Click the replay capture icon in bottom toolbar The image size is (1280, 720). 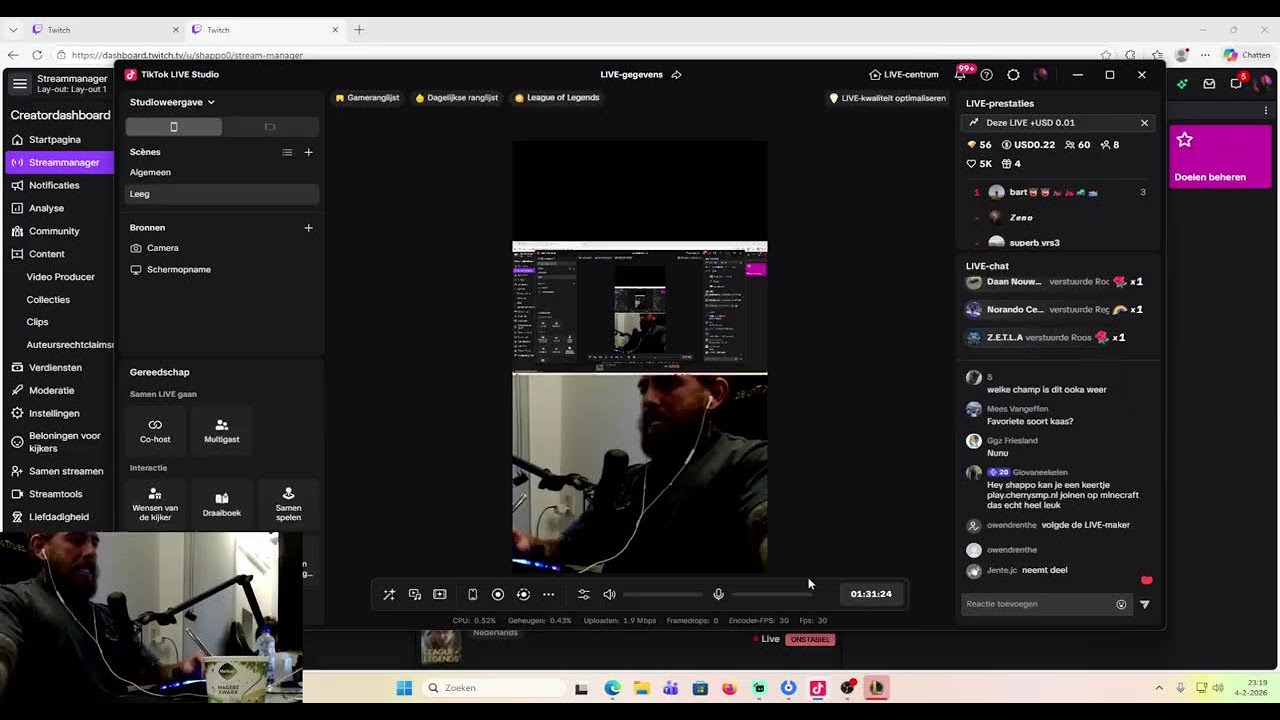523,594
